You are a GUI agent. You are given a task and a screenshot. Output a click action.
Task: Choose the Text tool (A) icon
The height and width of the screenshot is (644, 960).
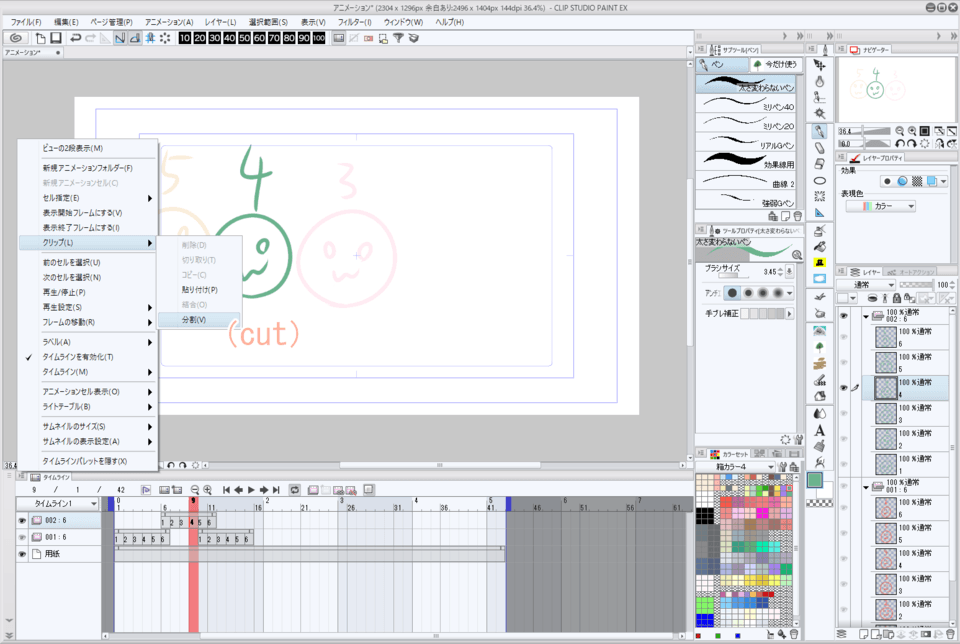(820, 430)
